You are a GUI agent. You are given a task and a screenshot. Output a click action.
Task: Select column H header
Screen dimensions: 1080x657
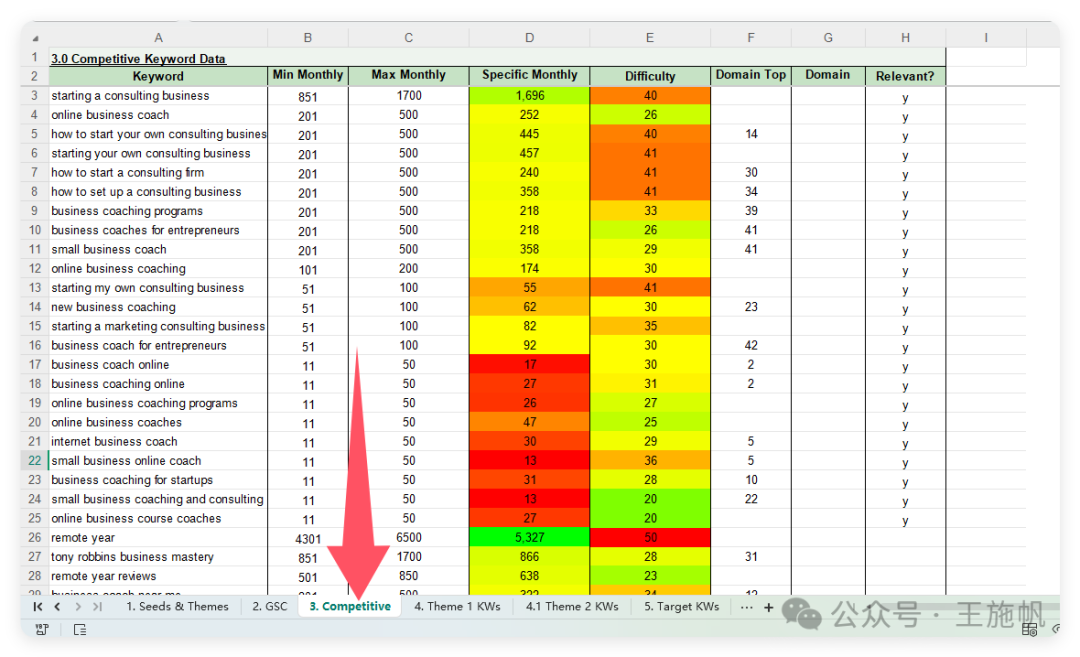(905, 38)
